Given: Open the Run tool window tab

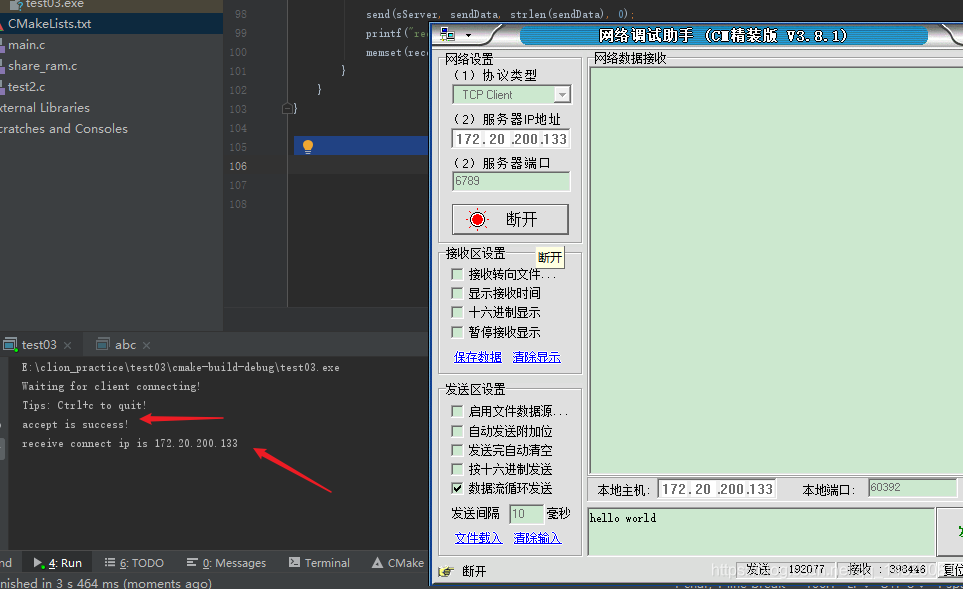Looking at the screenshot, I should pyautogui.click(x=58, y=563).
